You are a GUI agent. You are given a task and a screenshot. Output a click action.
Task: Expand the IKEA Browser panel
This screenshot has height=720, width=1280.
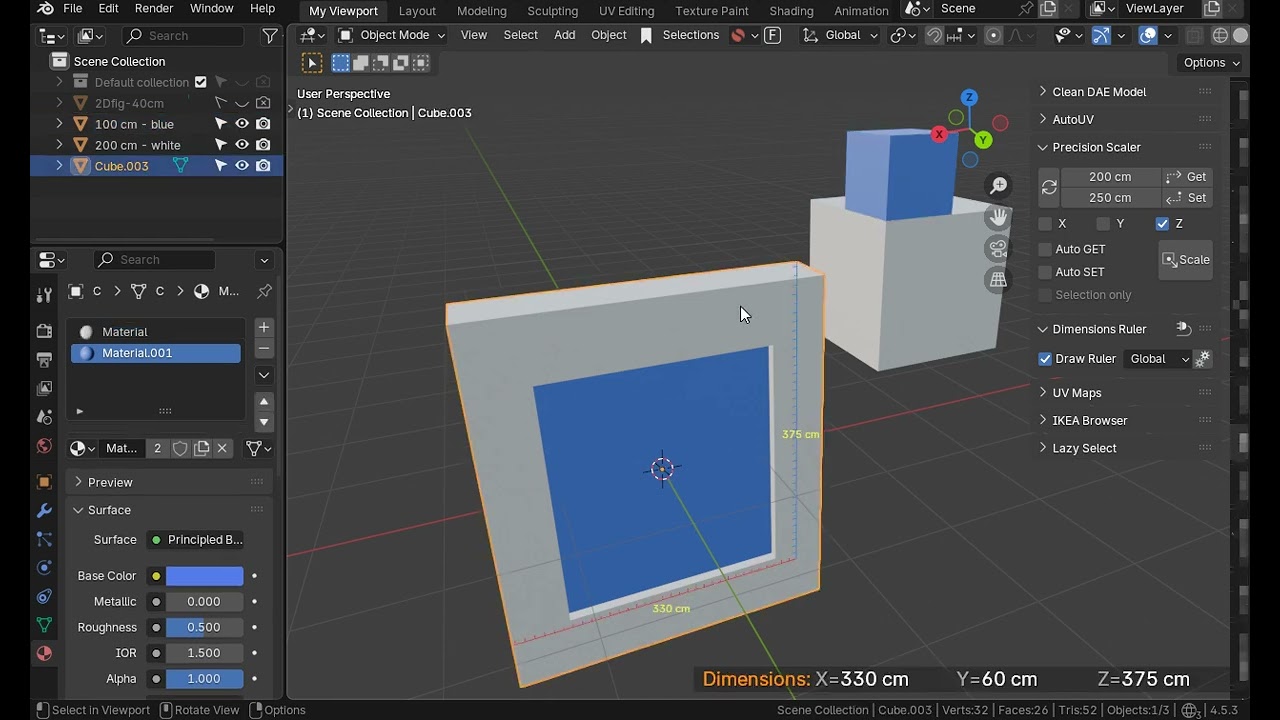(x=1089, y=421)
